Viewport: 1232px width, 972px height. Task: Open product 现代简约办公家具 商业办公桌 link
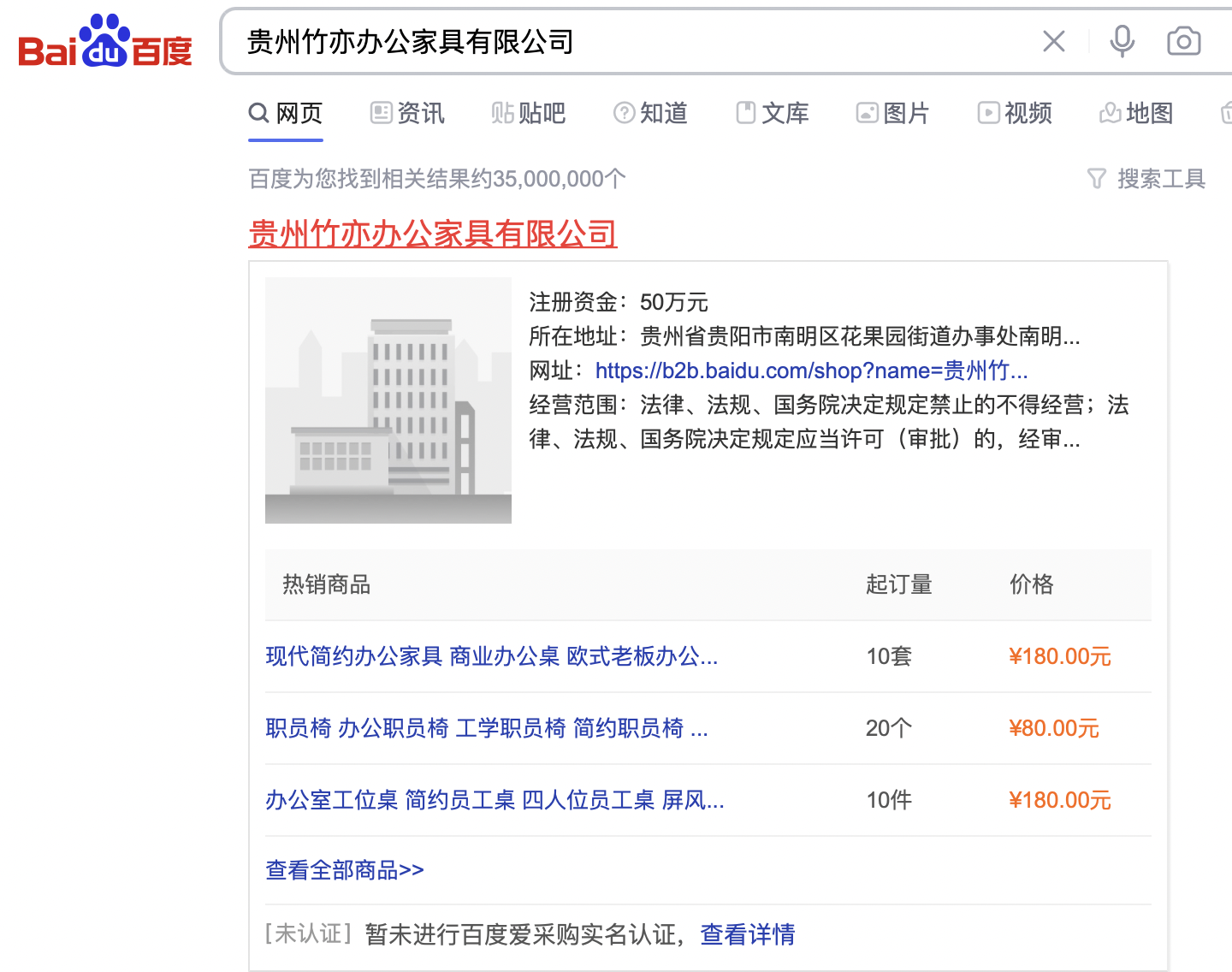[492, 656]
